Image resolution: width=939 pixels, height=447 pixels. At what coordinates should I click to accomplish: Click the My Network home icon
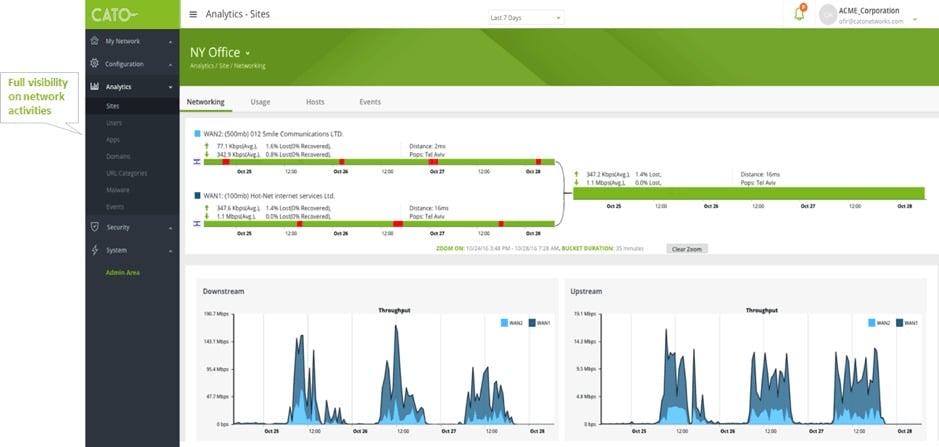pos(95,41)
